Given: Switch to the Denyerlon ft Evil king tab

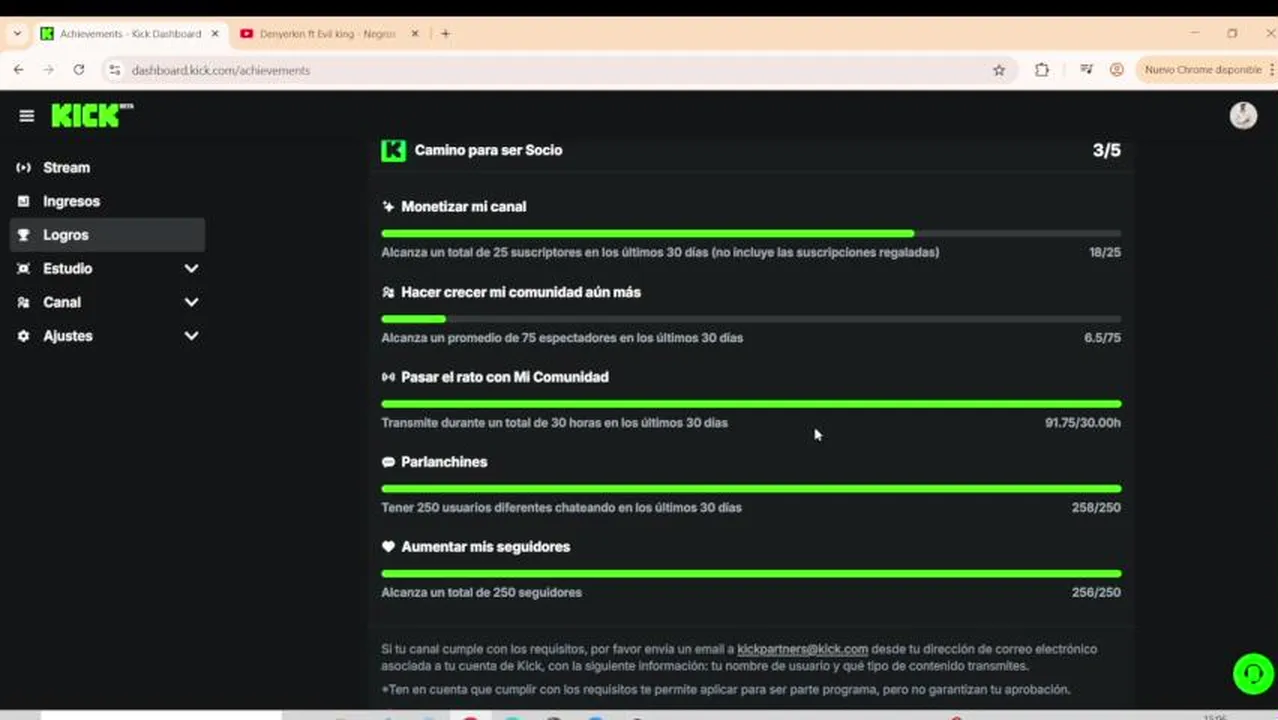Looking at the screenshot, I should point(328,33).
